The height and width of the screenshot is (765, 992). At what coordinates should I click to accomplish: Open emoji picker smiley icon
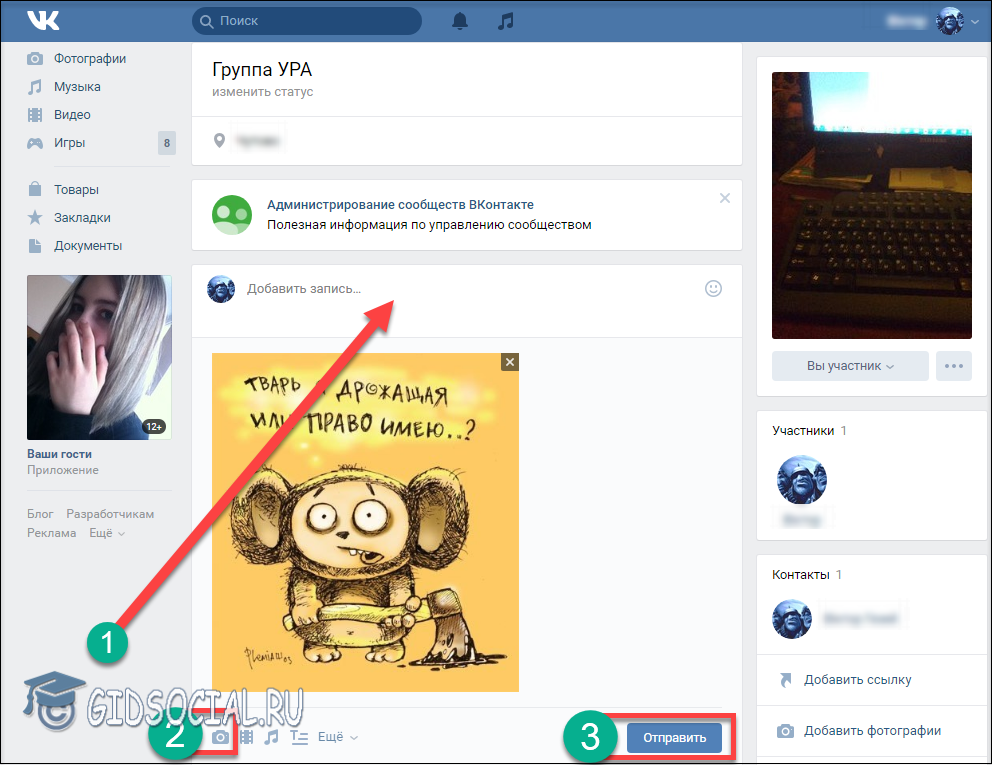click(713, 289)
